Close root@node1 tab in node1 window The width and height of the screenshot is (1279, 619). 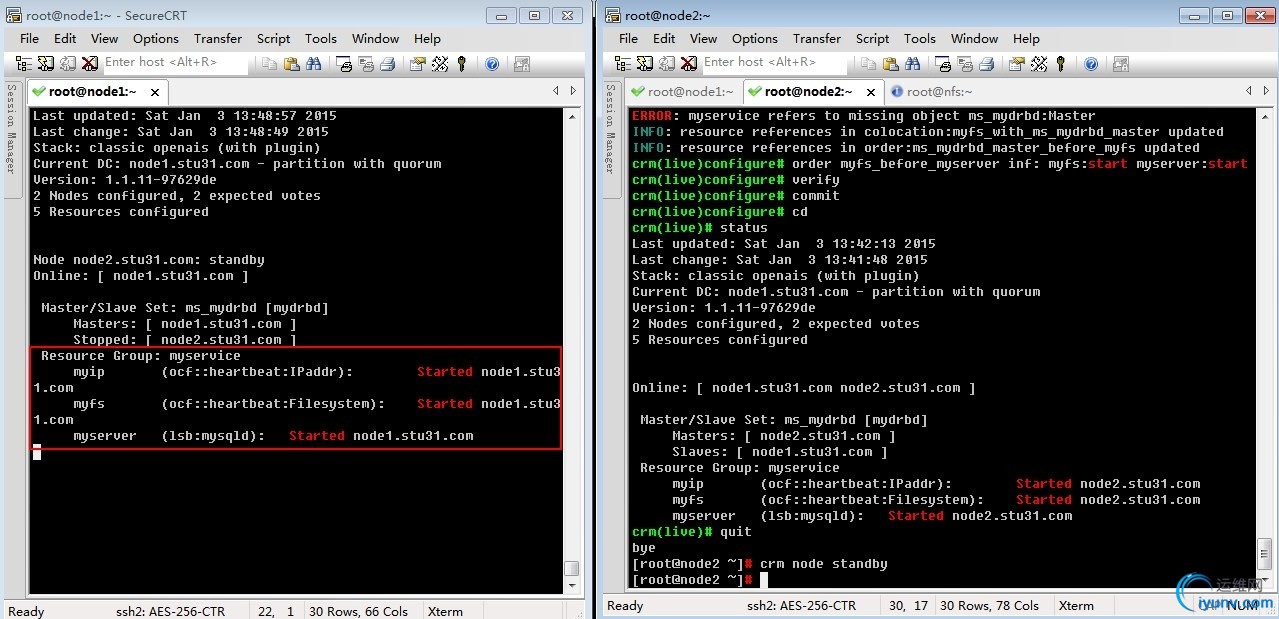pos(155,92)
